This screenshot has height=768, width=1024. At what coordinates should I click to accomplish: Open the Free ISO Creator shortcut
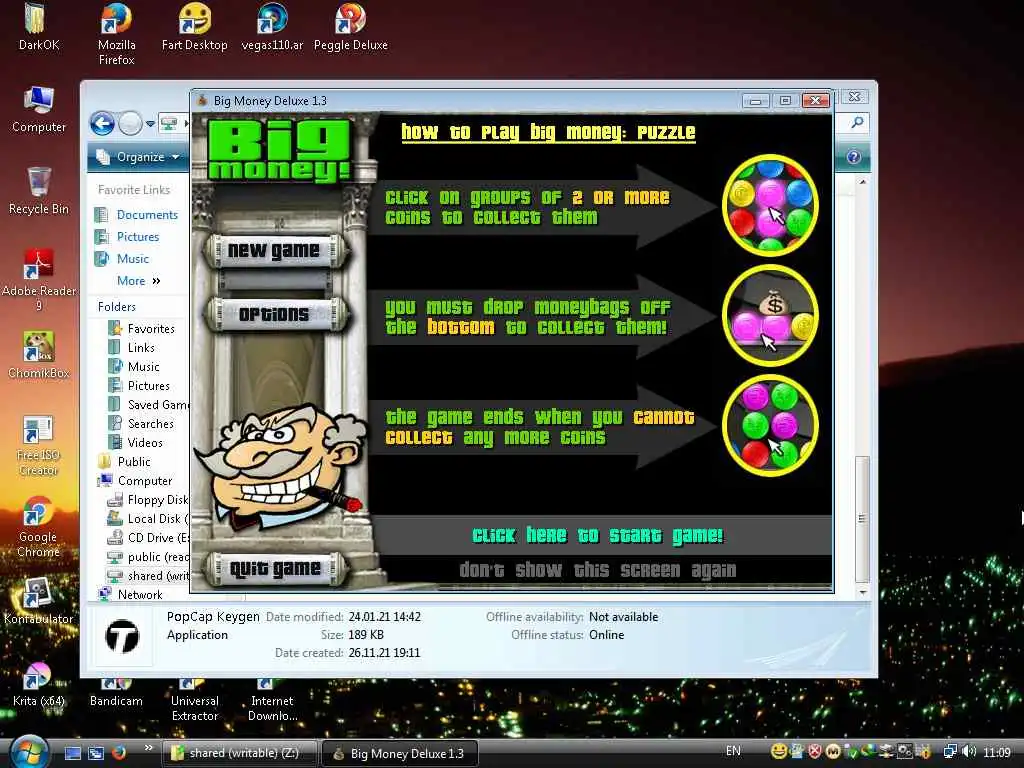[x=39, y=445]
